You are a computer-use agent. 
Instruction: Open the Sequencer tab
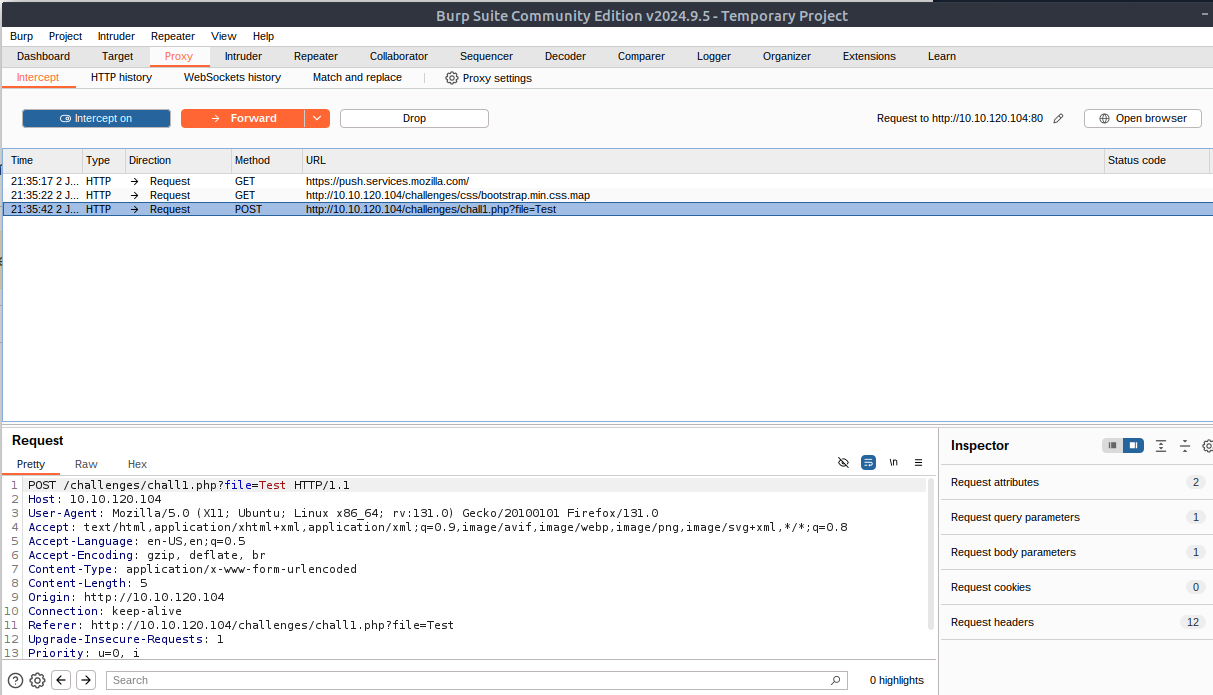click(x=486, y=56)
